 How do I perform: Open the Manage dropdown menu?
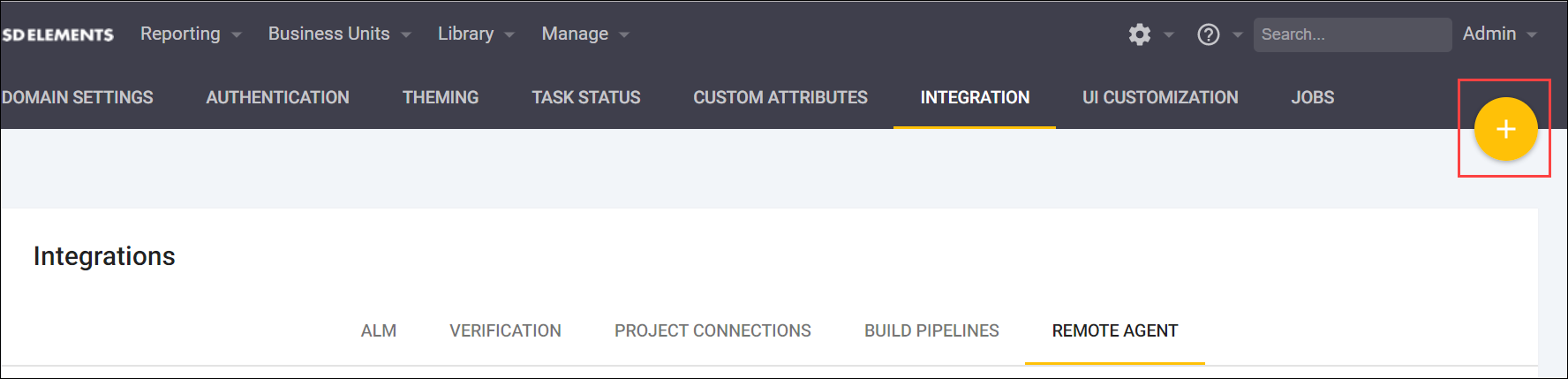click(584, 34)
